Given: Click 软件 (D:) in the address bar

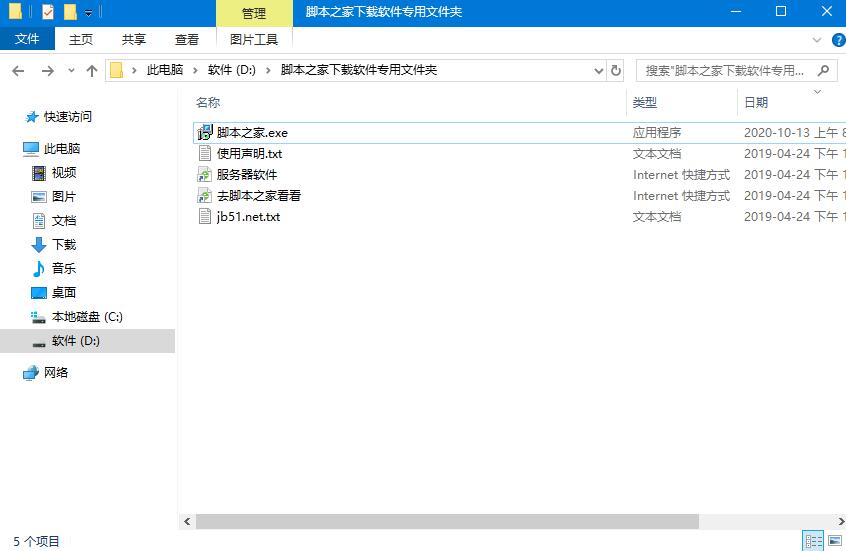Looking at the screenshot, I should (231, 70).
